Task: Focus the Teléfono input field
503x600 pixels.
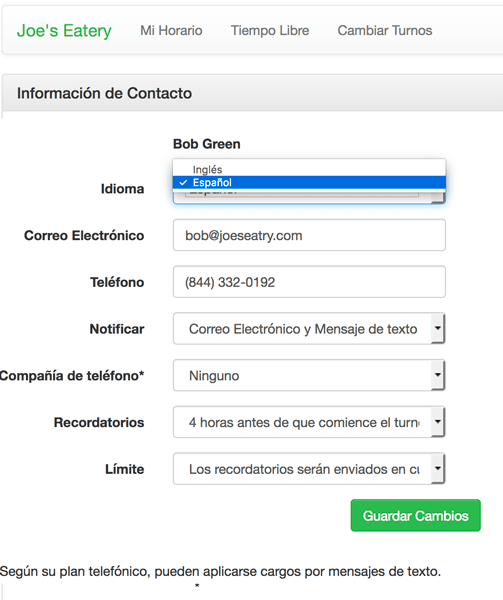Action: pos(309,282)
